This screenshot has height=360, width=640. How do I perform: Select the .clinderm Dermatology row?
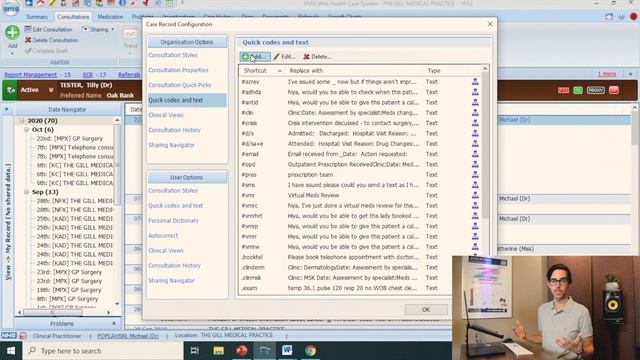345,267
